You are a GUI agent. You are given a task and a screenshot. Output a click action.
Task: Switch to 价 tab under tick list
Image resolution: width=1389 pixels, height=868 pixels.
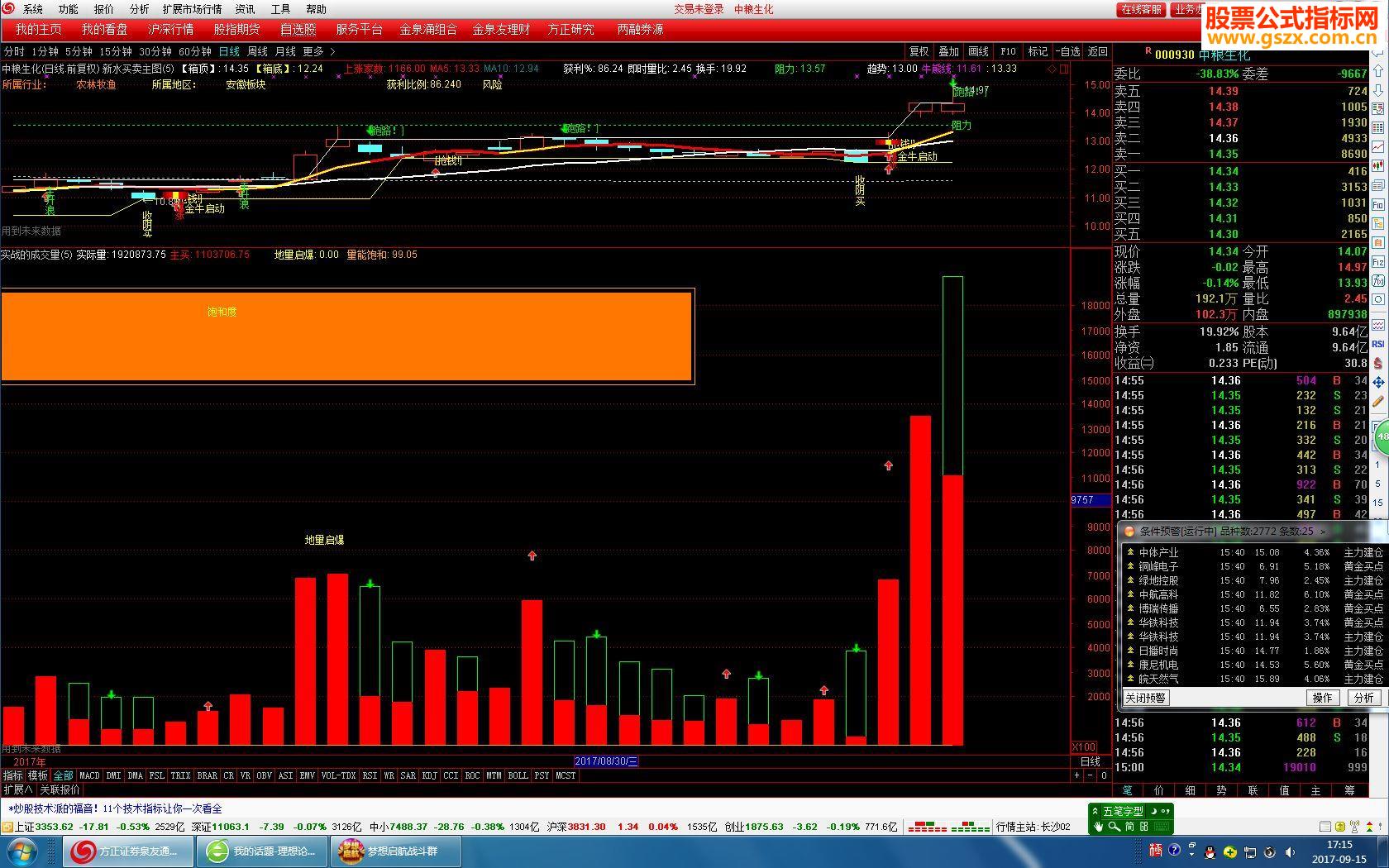[x=1159, y=790]
